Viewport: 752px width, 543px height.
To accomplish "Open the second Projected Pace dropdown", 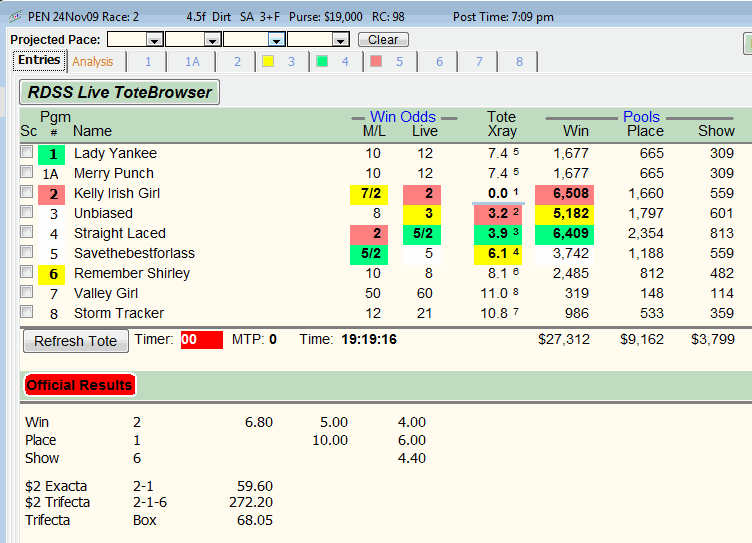I will (212, 40).
